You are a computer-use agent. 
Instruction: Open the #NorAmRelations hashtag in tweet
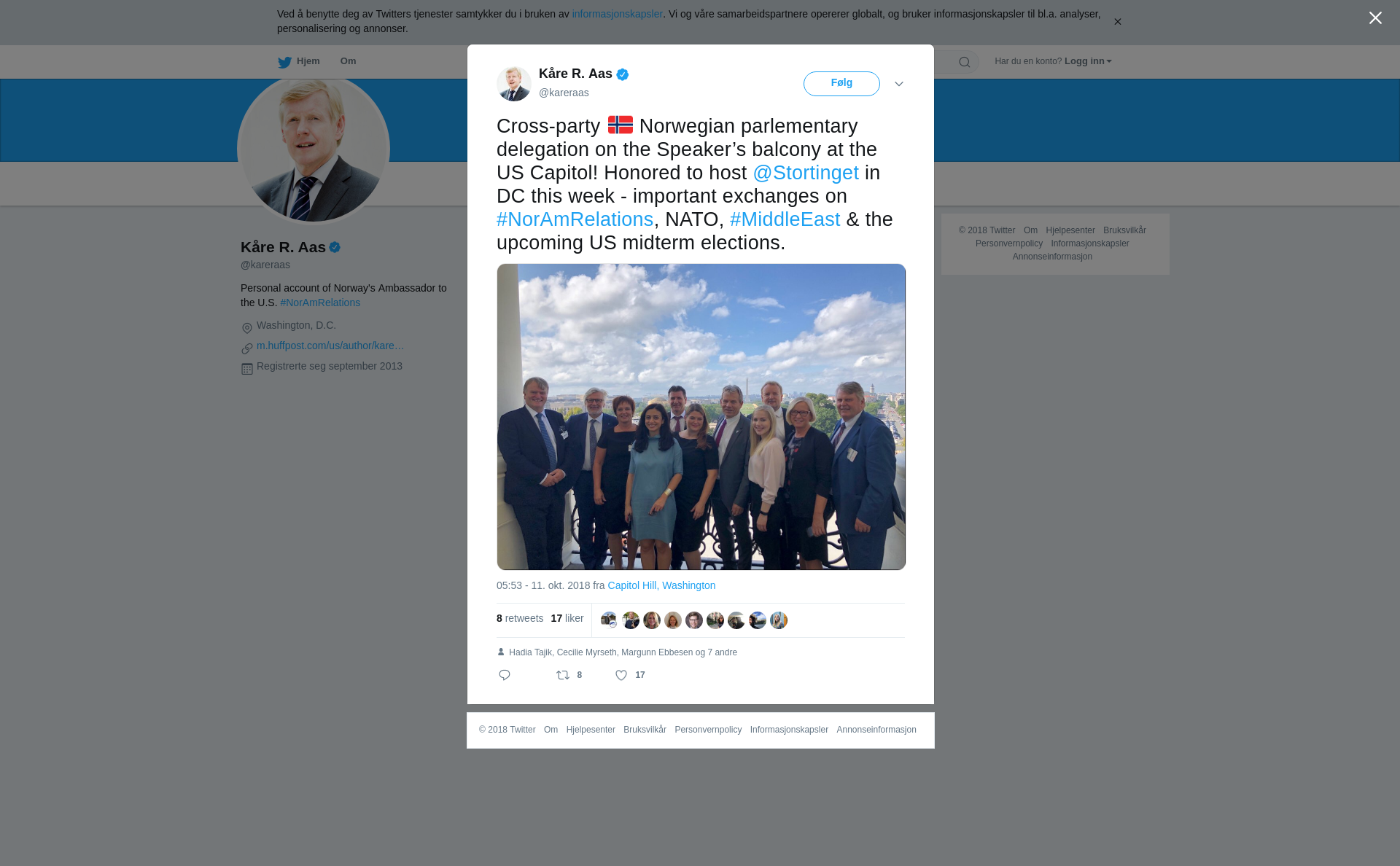coord(575,219)
